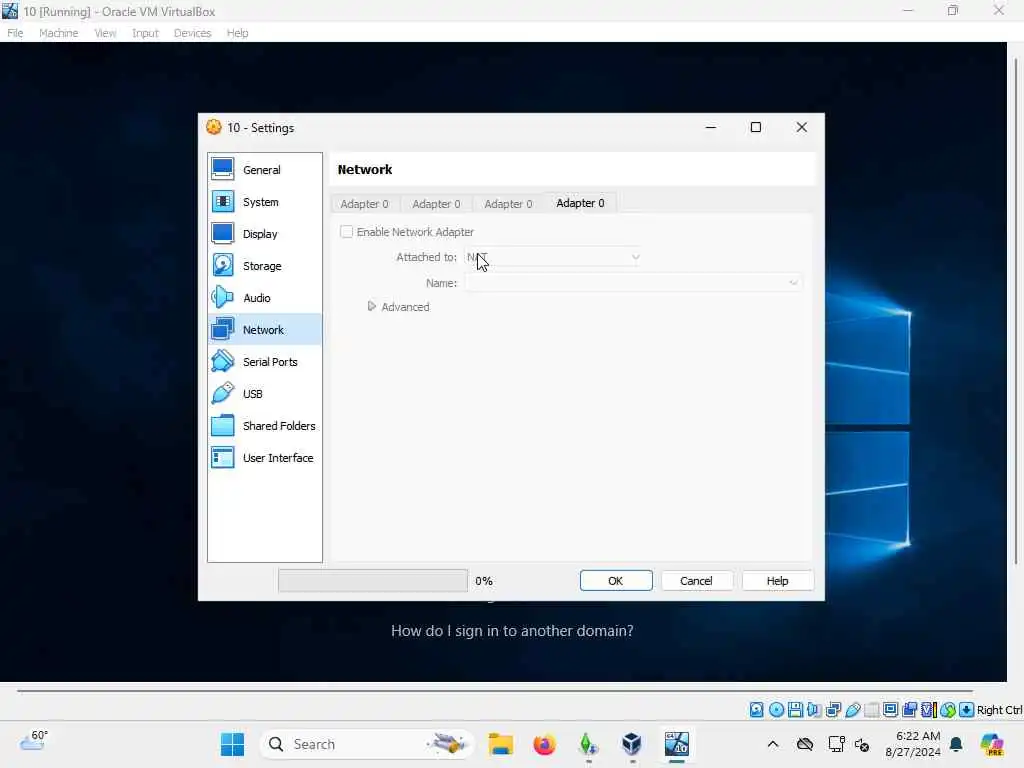This screenshot has height=768, width=1024.
Task: Click muted volume tray icon
Action: (x=862, y=744)
